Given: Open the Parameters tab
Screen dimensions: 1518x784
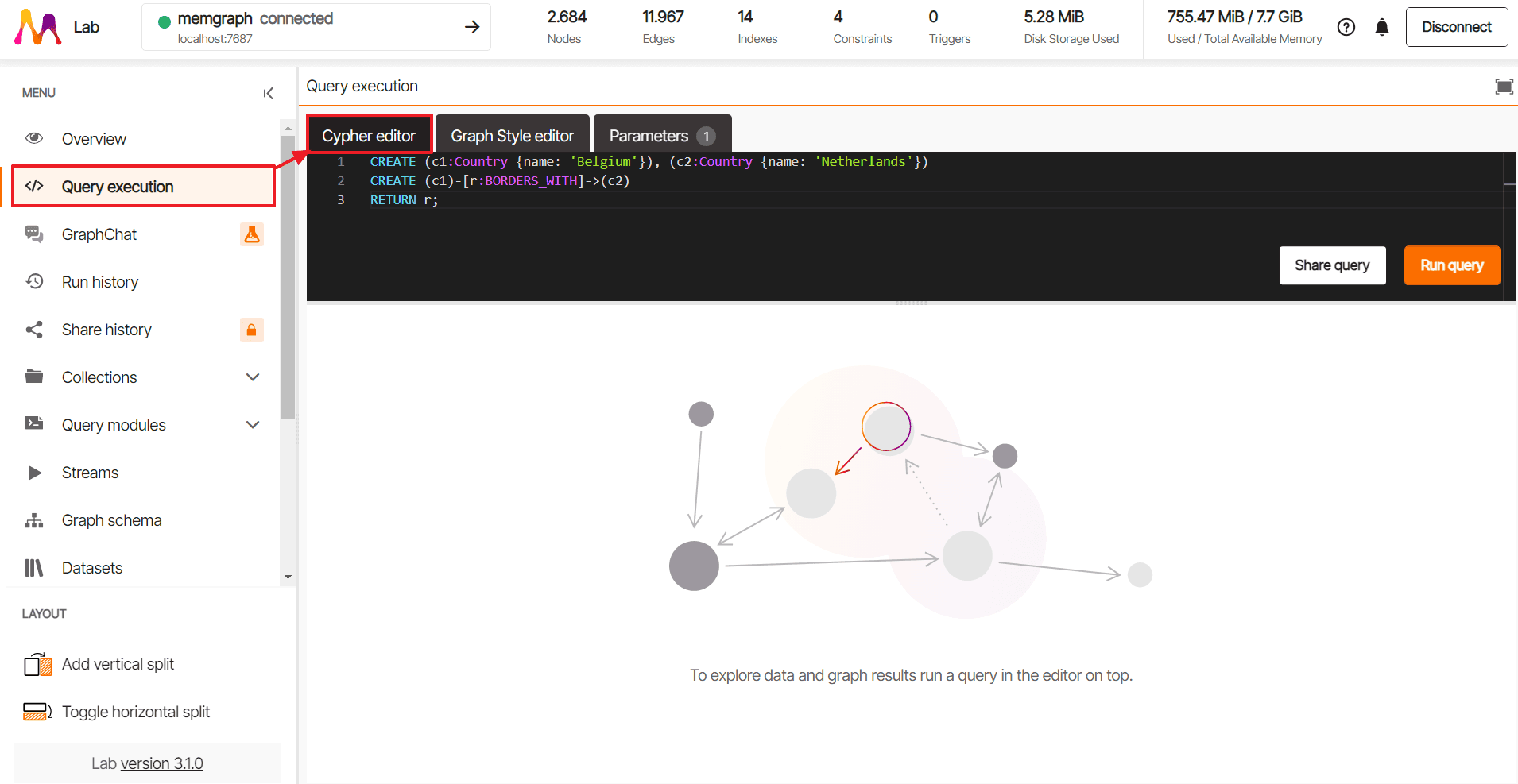Looking at the screenshot, I should 662,135.
